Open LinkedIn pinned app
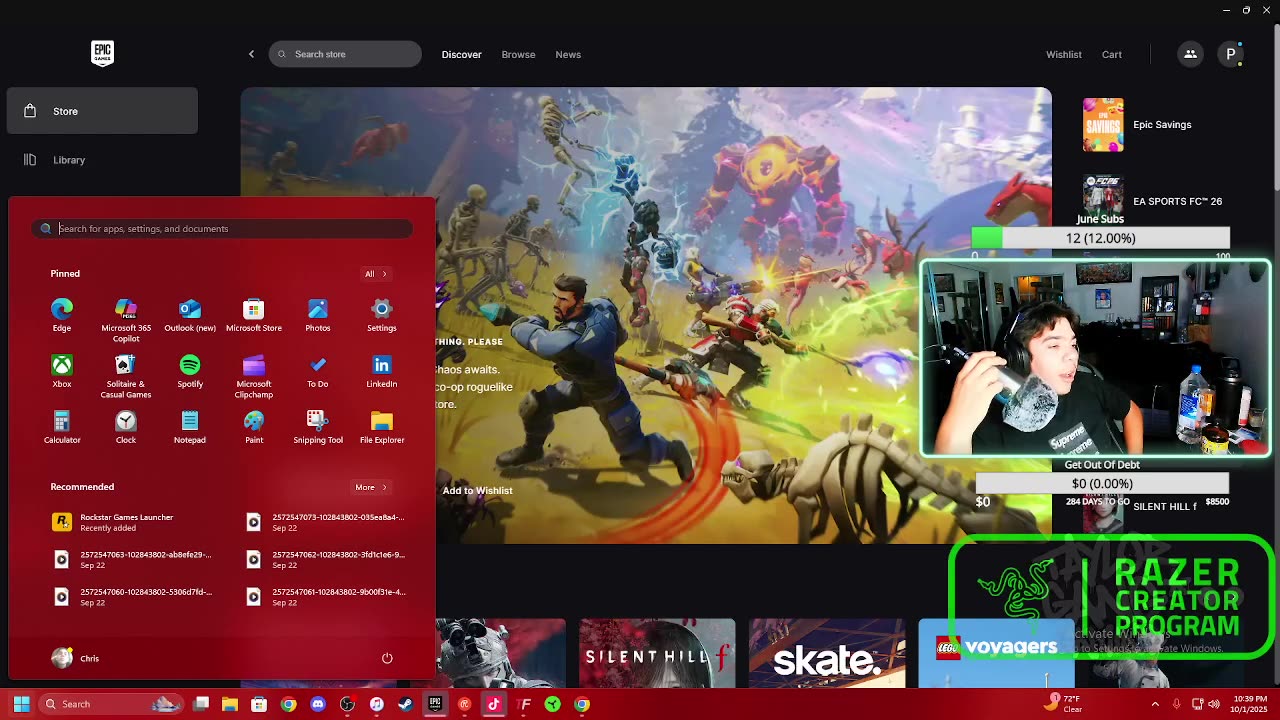 [x=382, y=370]
